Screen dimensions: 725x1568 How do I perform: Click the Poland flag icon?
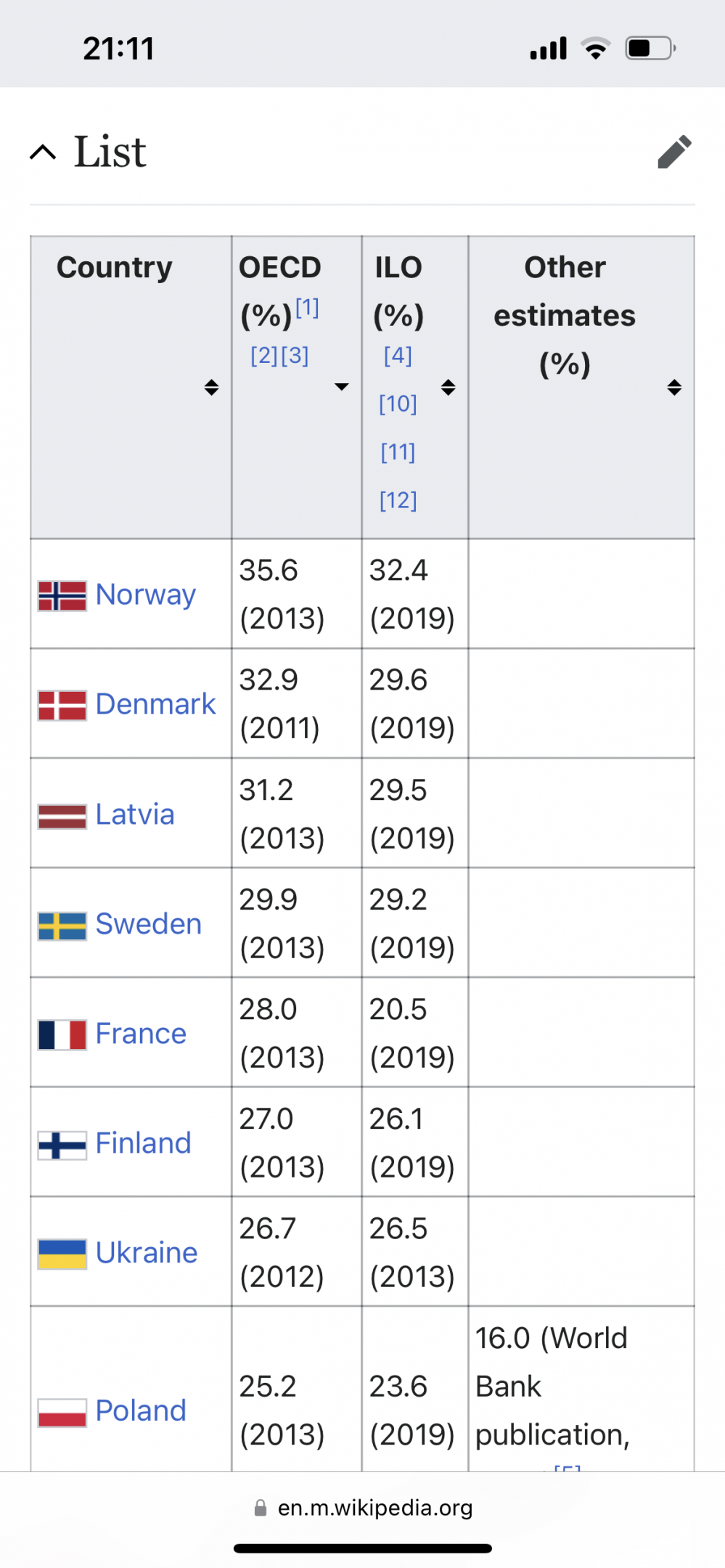click(x=62, y=1412)
